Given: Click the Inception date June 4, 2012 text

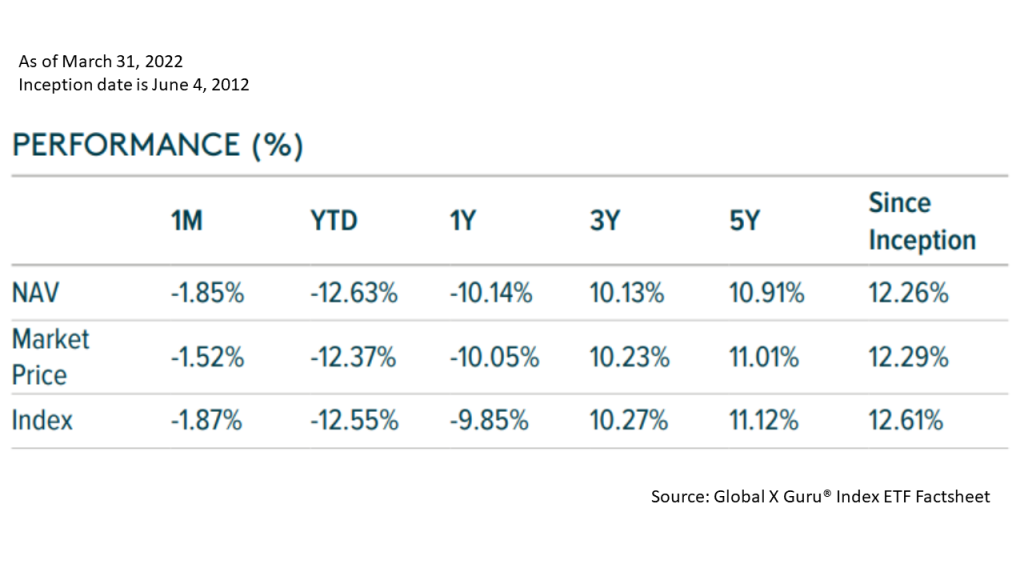Looking at the screenshot, I should pos(134,85).
